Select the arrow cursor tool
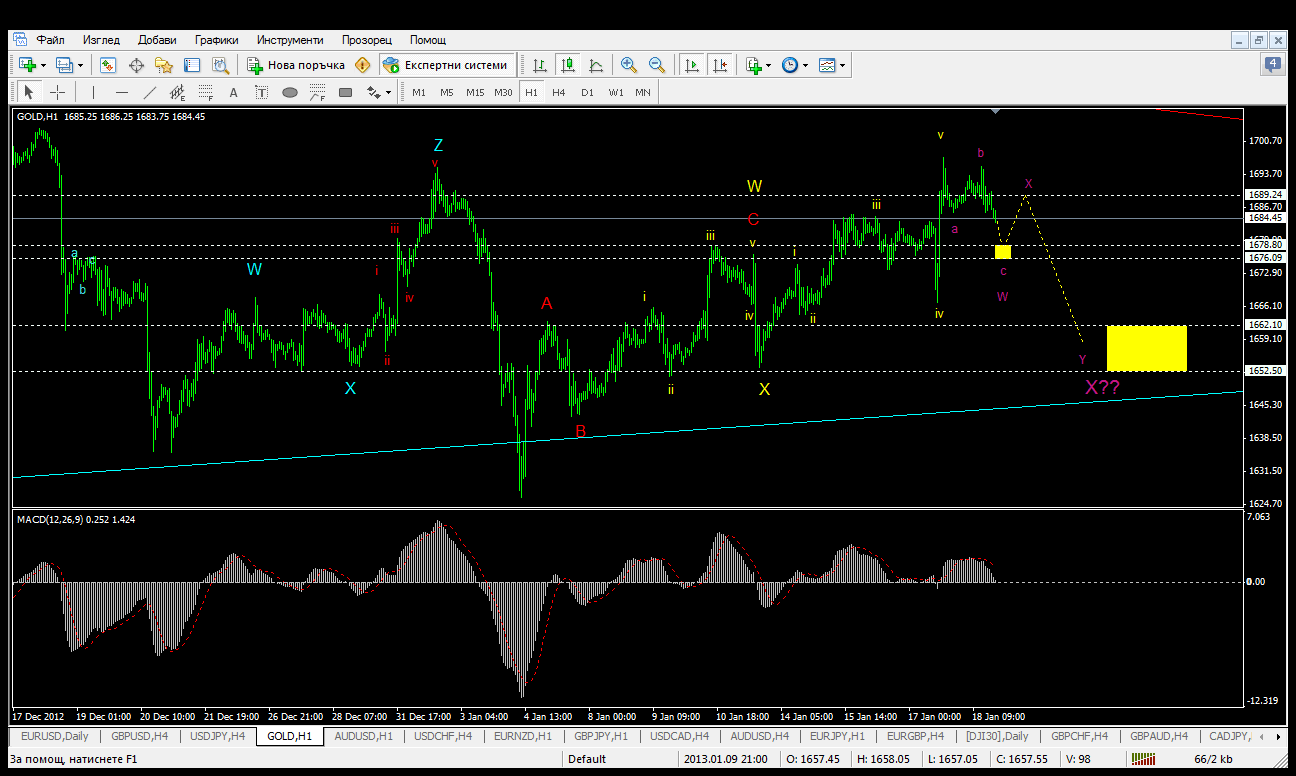Image resolution: width=1296 pixels, height=776 pixels. (29, 92)
